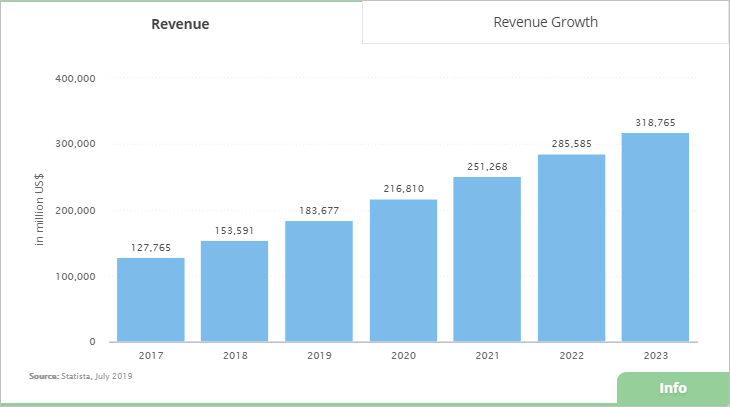Click the 2020 revenue bar
Image resolution: width=730 pixels, height=407 pixels.
click(403, 270)
